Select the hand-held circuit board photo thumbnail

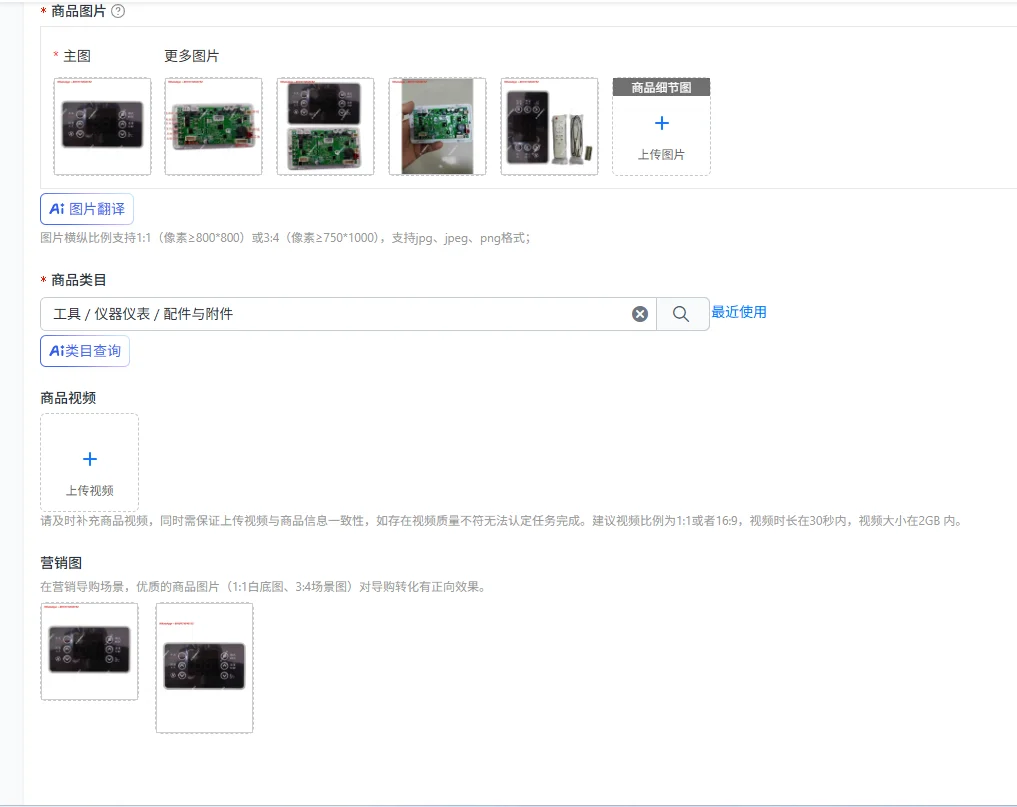click(x=437, y=126)
